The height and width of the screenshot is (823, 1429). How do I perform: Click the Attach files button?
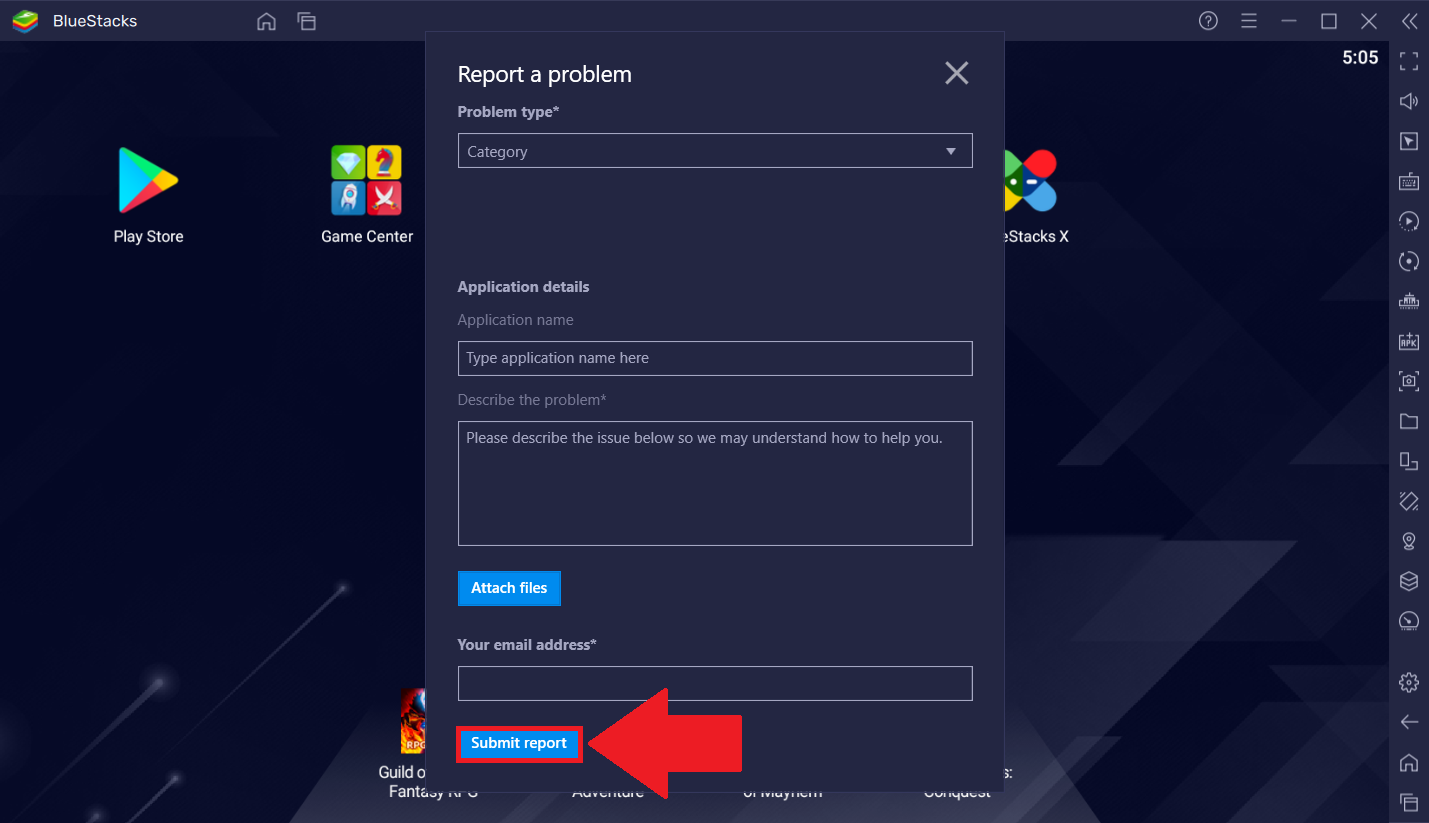point(509,588)
